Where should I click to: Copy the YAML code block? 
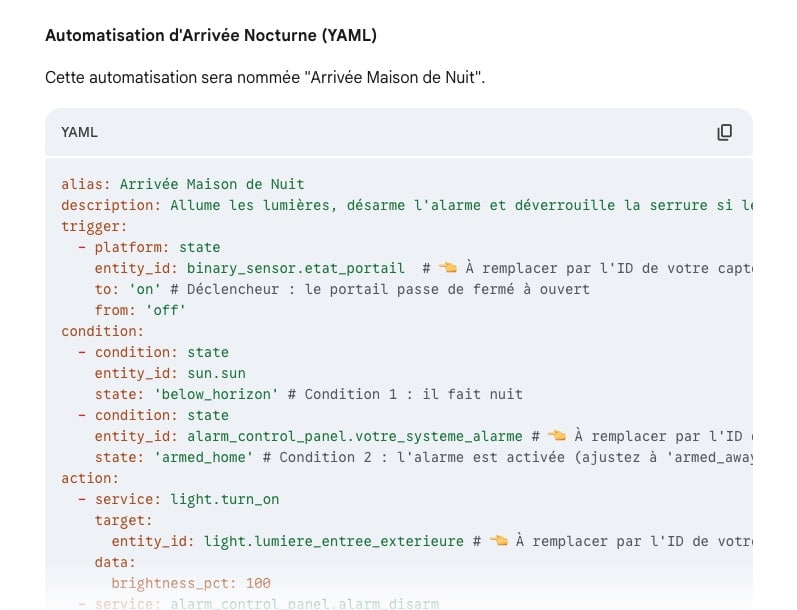pyautogui.click(x=724, y=132)
